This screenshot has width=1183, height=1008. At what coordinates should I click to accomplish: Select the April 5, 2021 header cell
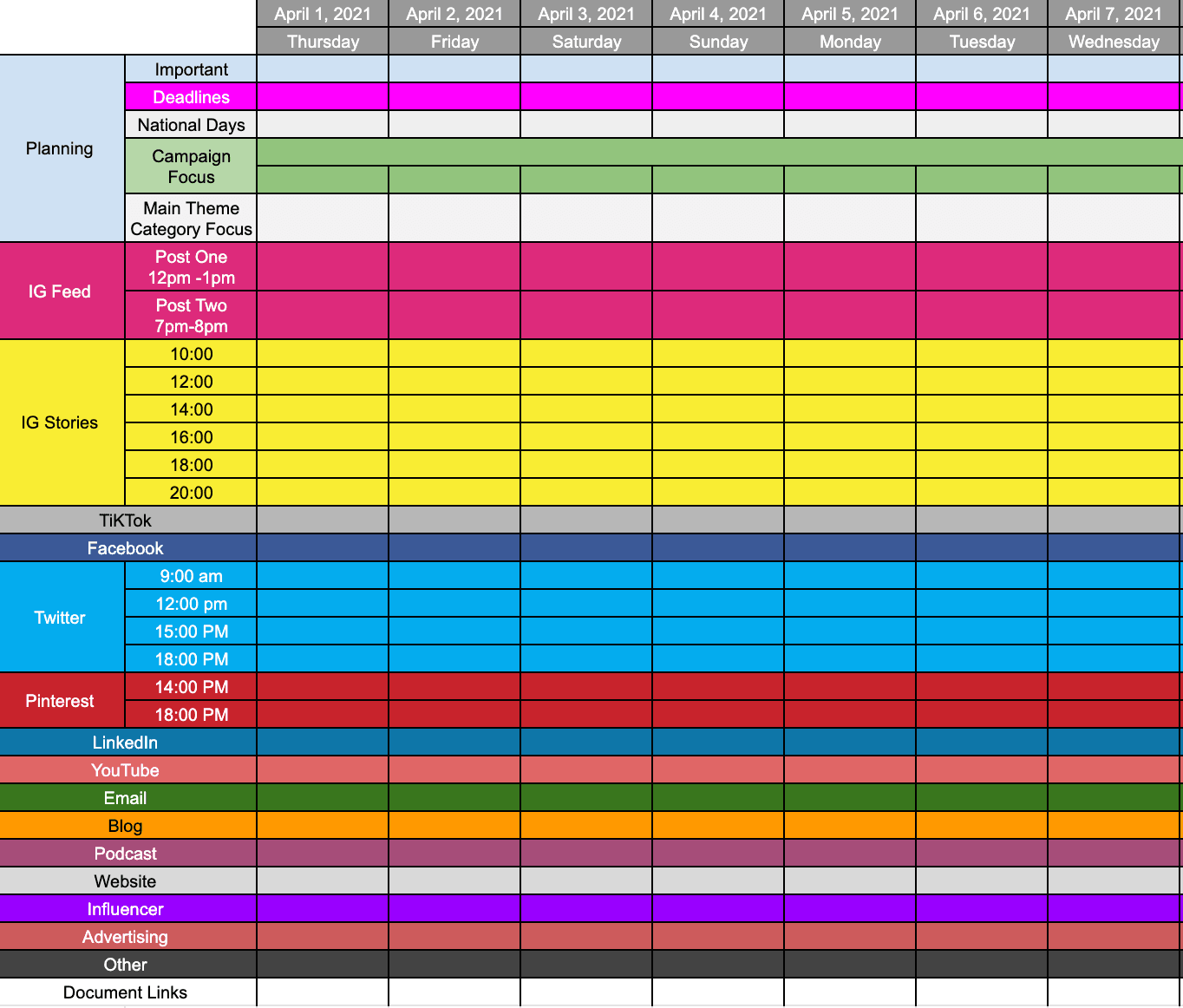pos(850,13)
